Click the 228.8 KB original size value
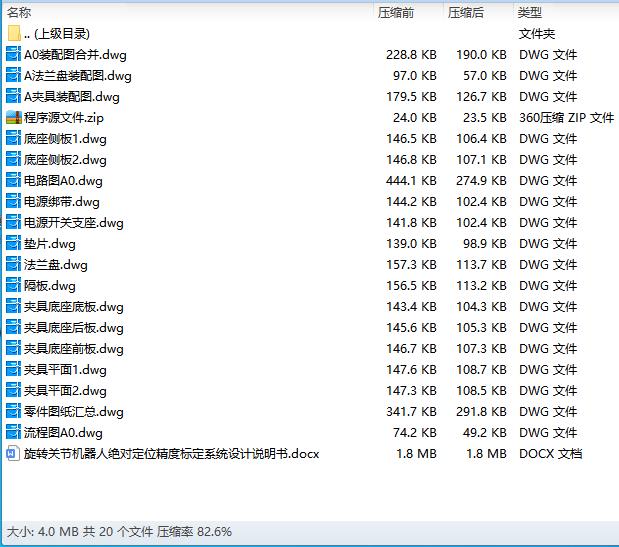 [411, 54]
